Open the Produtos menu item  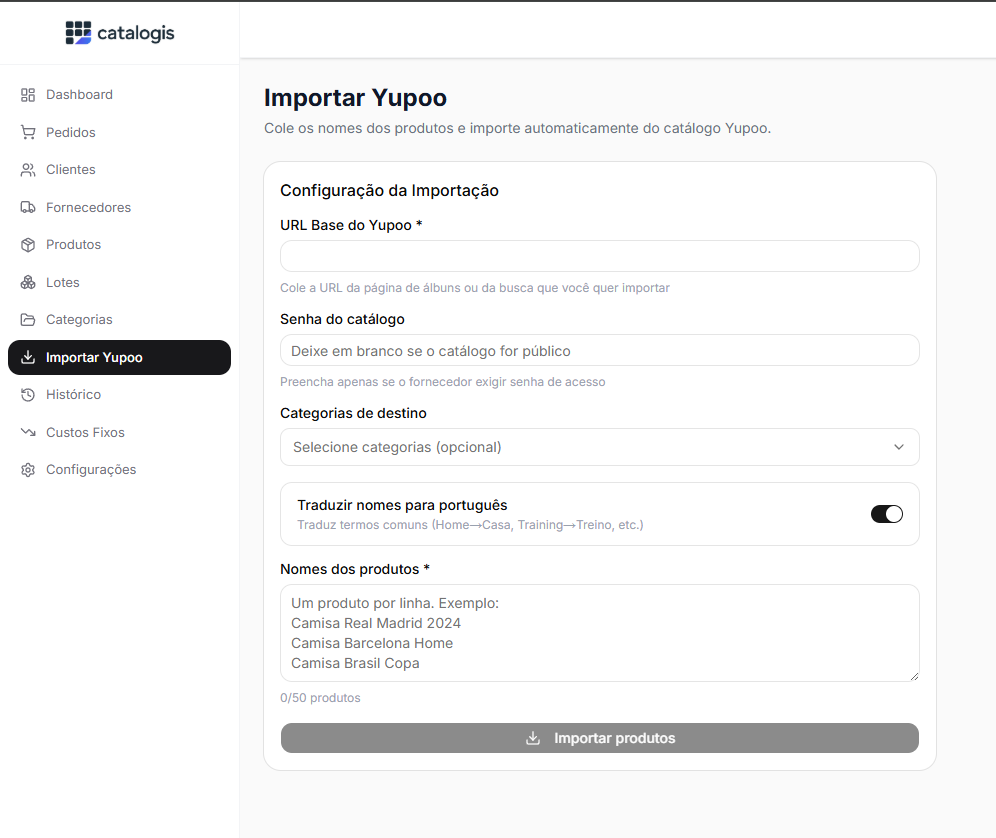(x=119, y=245)
